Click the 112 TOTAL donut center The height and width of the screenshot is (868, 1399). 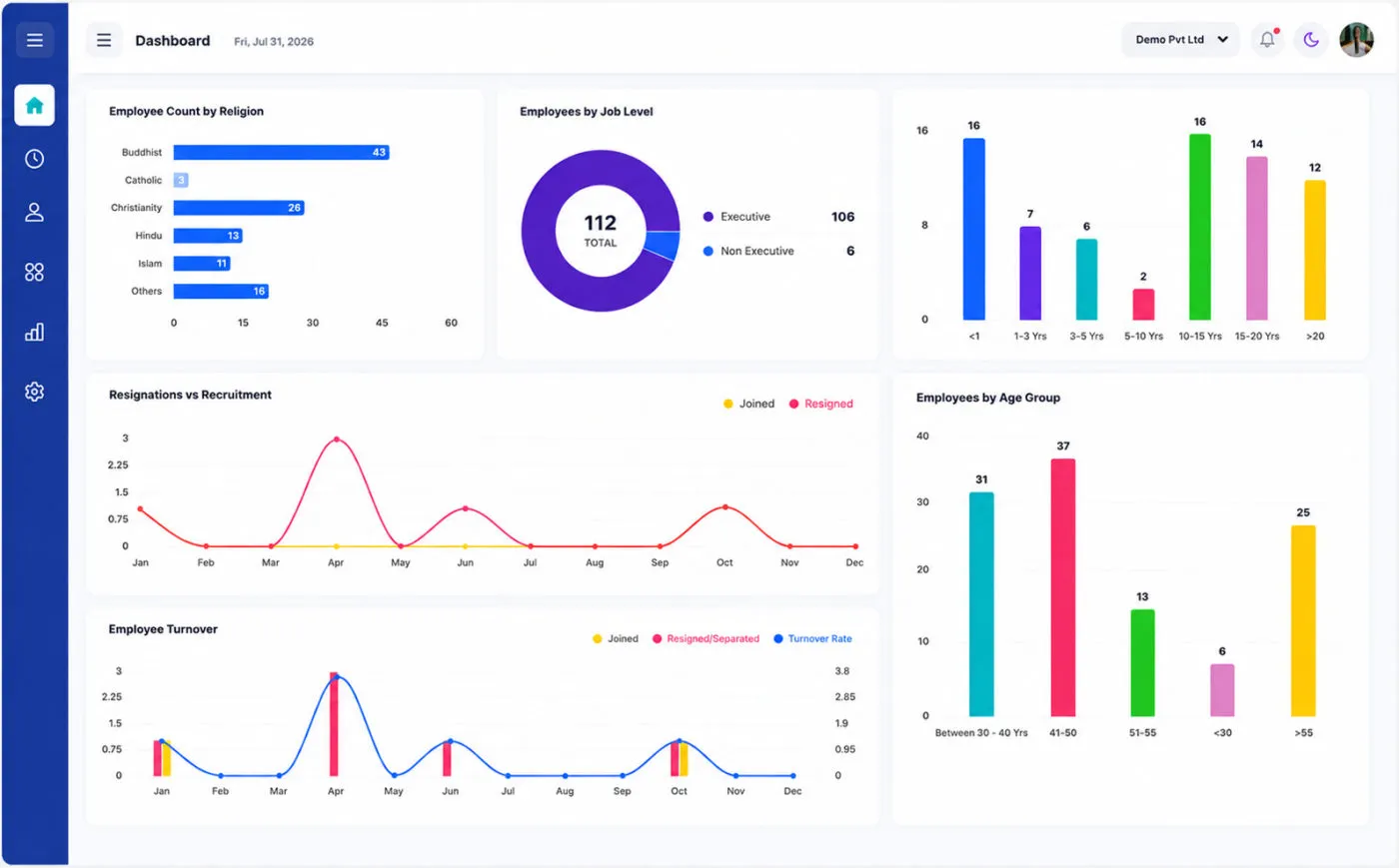point(601,230)
